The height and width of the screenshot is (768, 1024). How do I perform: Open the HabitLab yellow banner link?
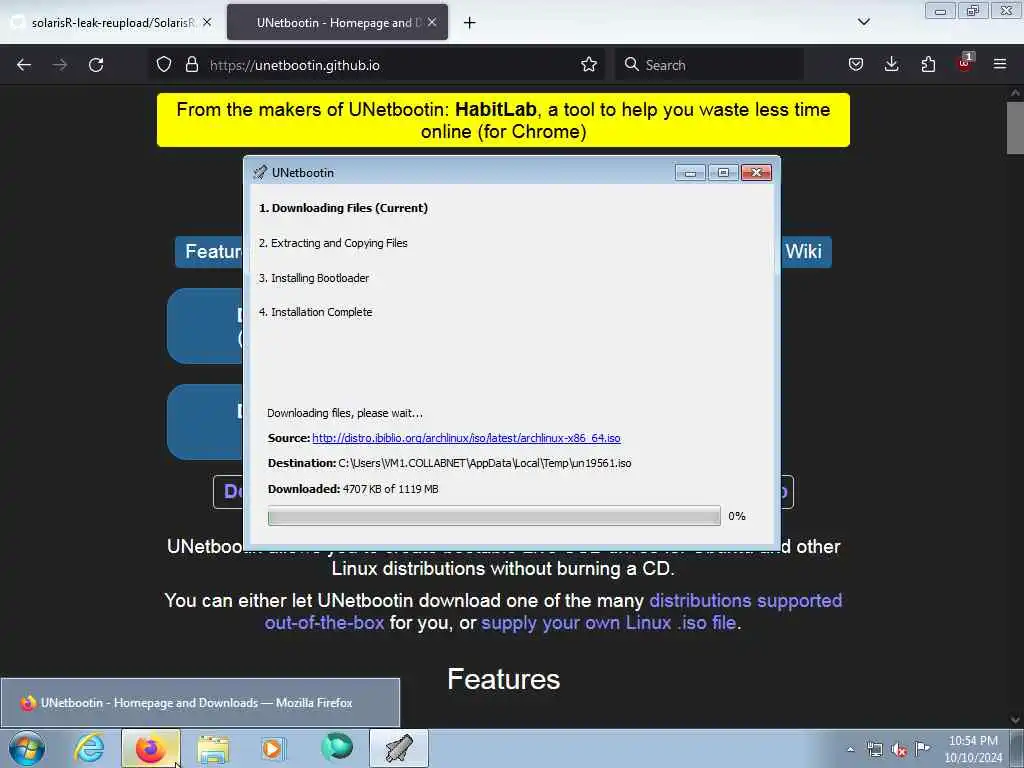click(503, 120)
